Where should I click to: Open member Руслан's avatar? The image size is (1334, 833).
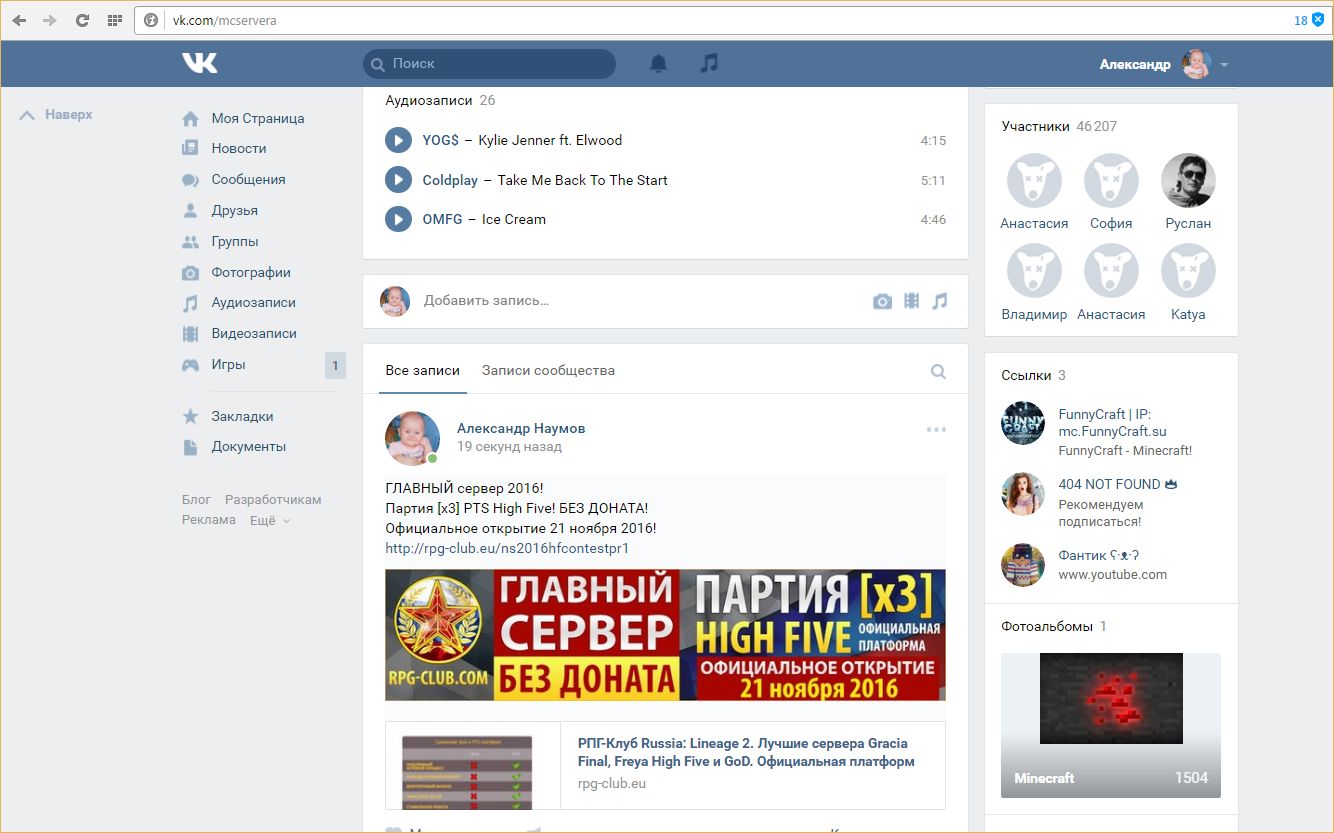tap(1188, 181)
